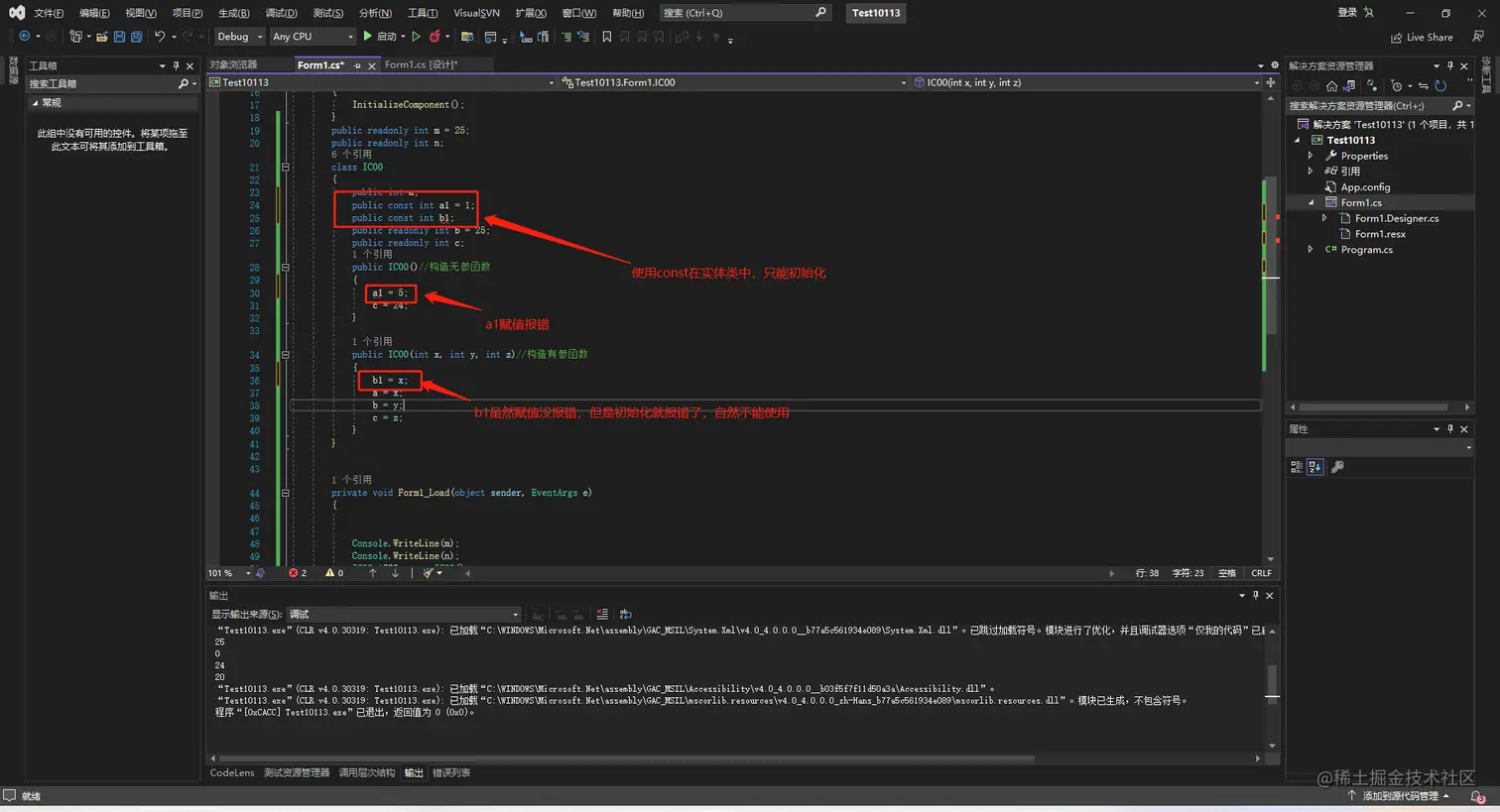Click the Hot Reload flame icon
1500x812 pixels.
[x=435, y=37]
